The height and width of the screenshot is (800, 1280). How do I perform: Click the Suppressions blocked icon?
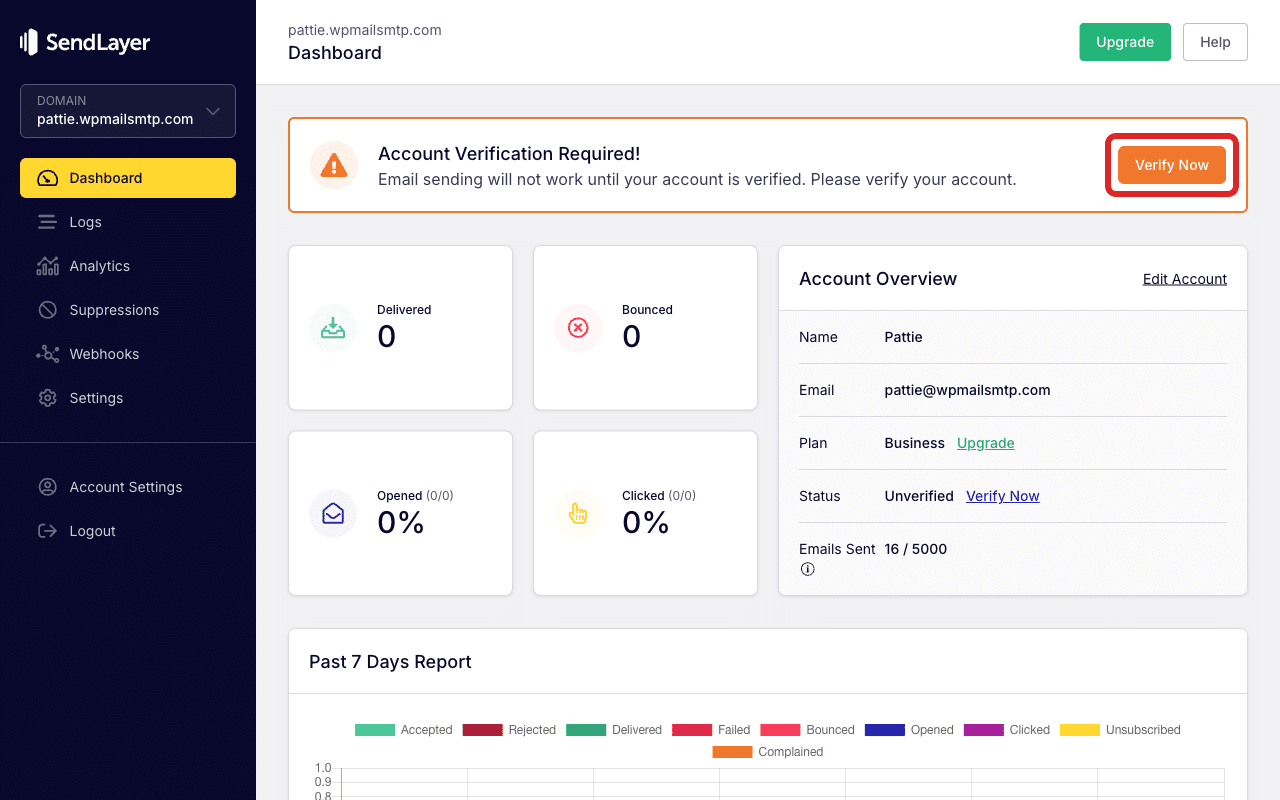click(x=47, y=310)
